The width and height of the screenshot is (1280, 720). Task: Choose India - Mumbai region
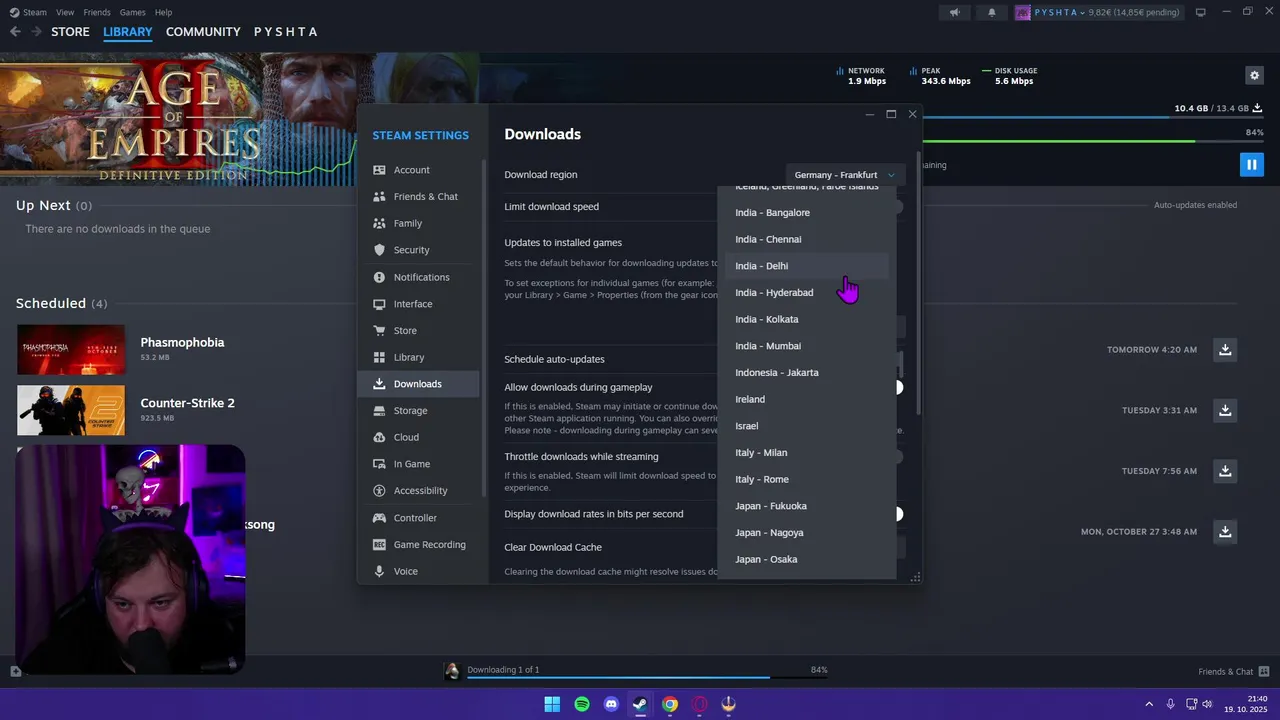807,346
